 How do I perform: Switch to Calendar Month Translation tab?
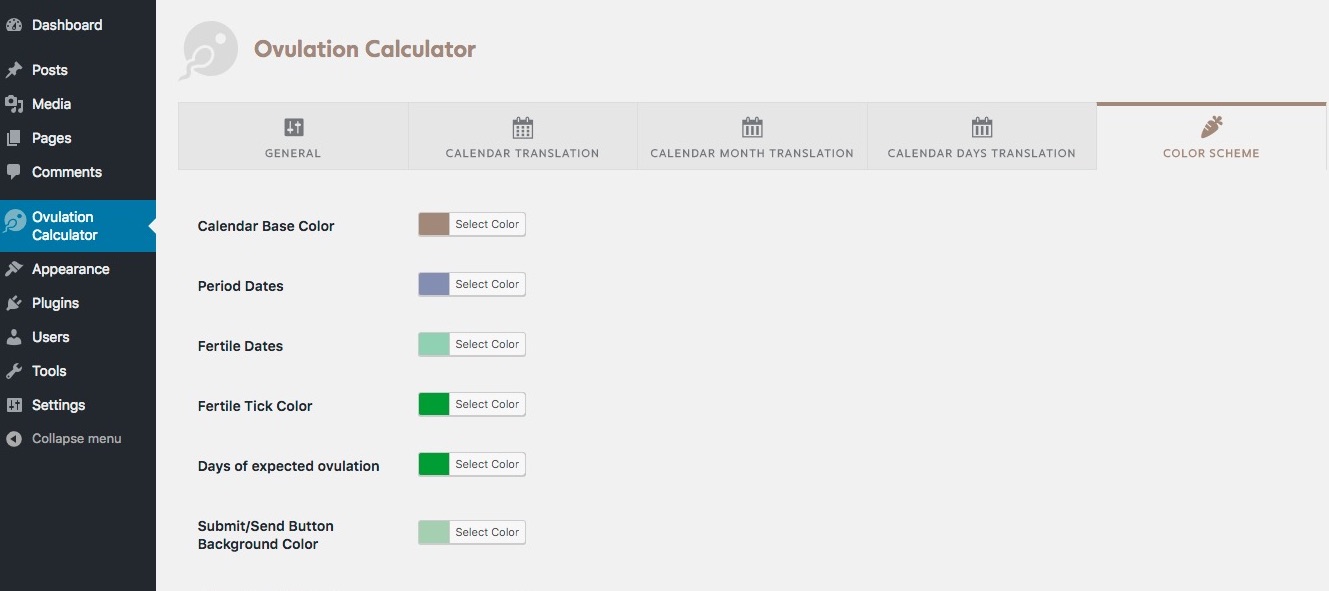pos(752,136)
